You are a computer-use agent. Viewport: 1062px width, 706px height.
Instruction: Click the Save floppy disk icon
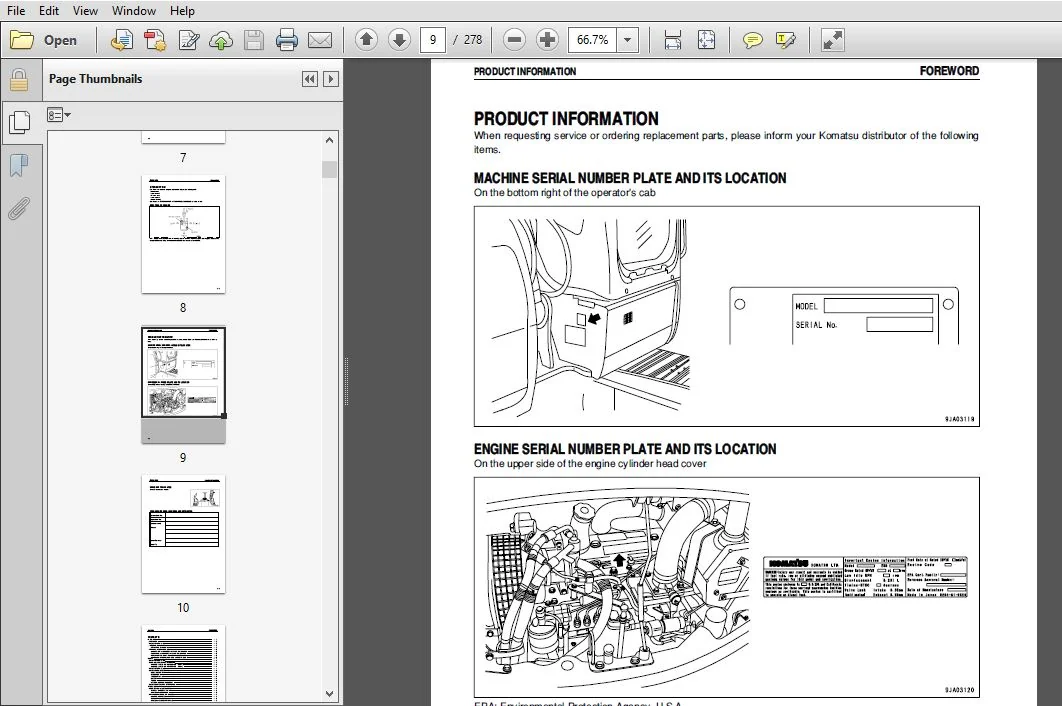pyautogui.click(x=254, y=40)
